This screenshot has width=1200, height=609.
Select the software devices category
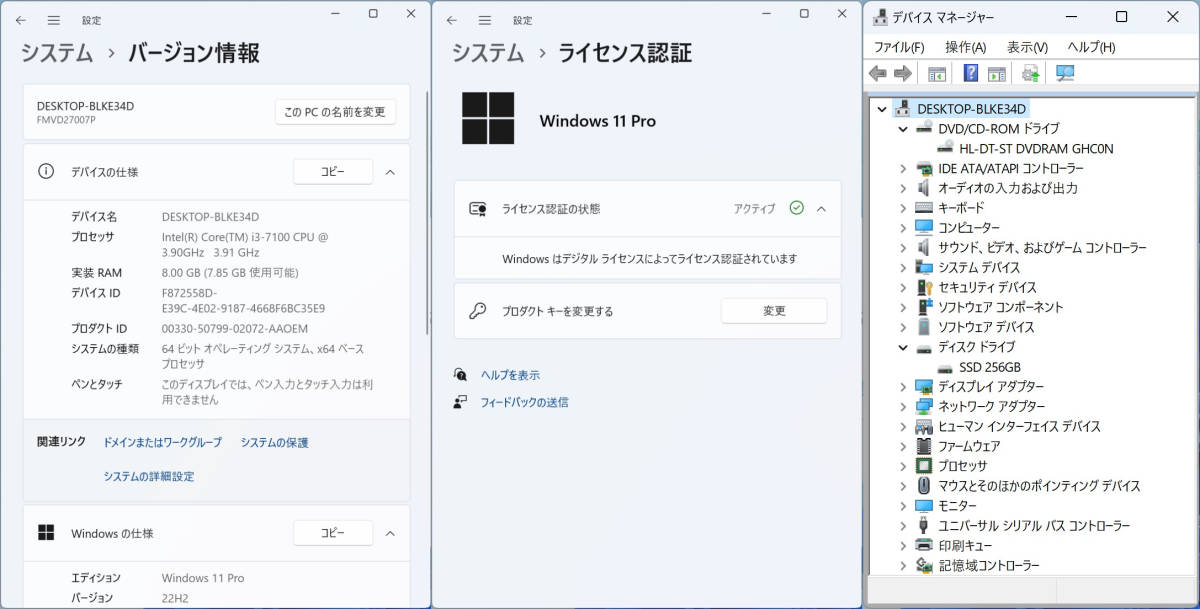pyautogui.click(x=986, y=327)
